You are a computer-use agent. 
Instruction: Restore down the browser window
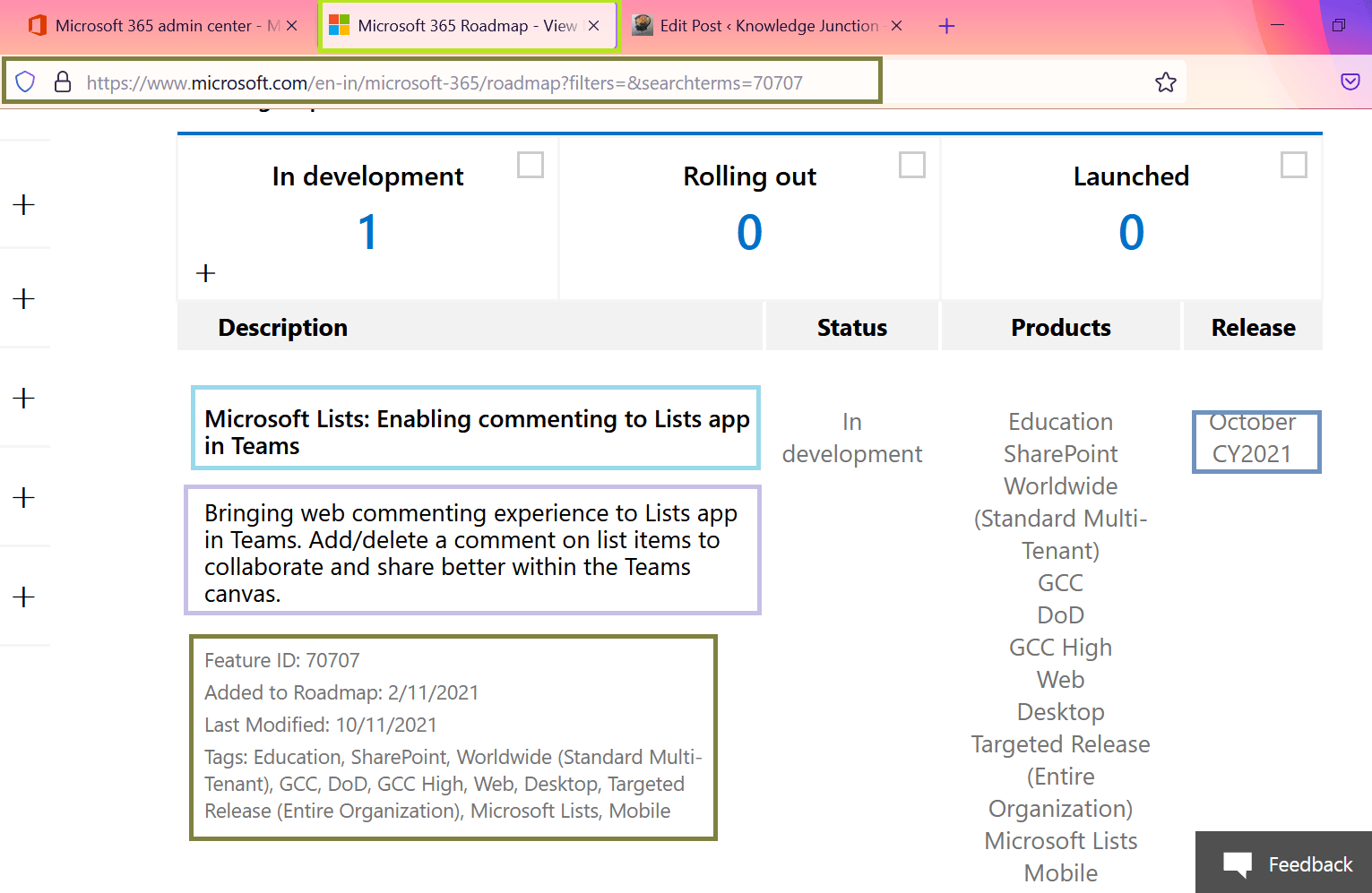click(x=1339, y=25)
